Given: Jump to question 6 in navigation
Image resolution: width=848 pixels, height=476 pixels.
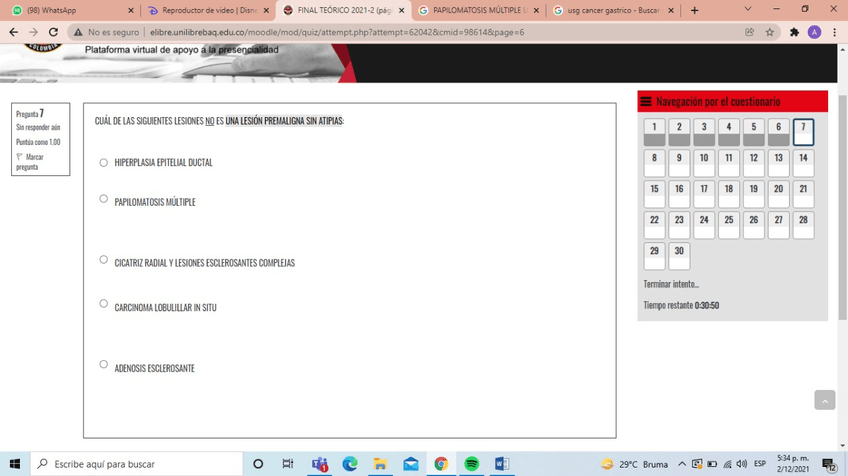Looking at the screenshot, I should click(x=779, y=132).
